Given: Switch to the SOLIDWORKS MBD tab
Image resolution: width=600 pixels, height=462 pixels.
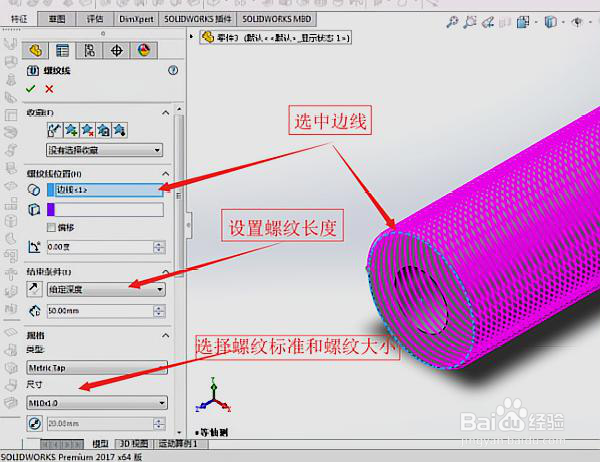Looking at the screenshot, I should click(277, 19).
